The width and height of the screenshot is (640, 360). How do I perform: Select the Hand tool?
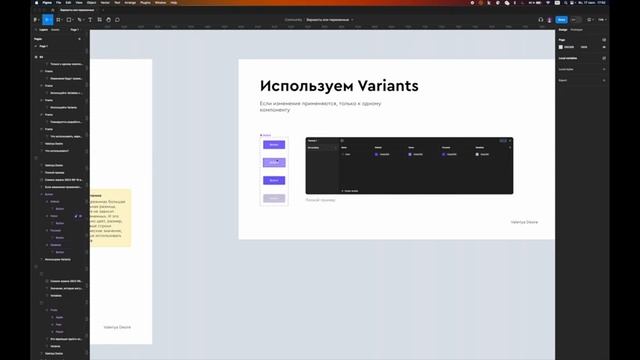[x=109, y=20]
